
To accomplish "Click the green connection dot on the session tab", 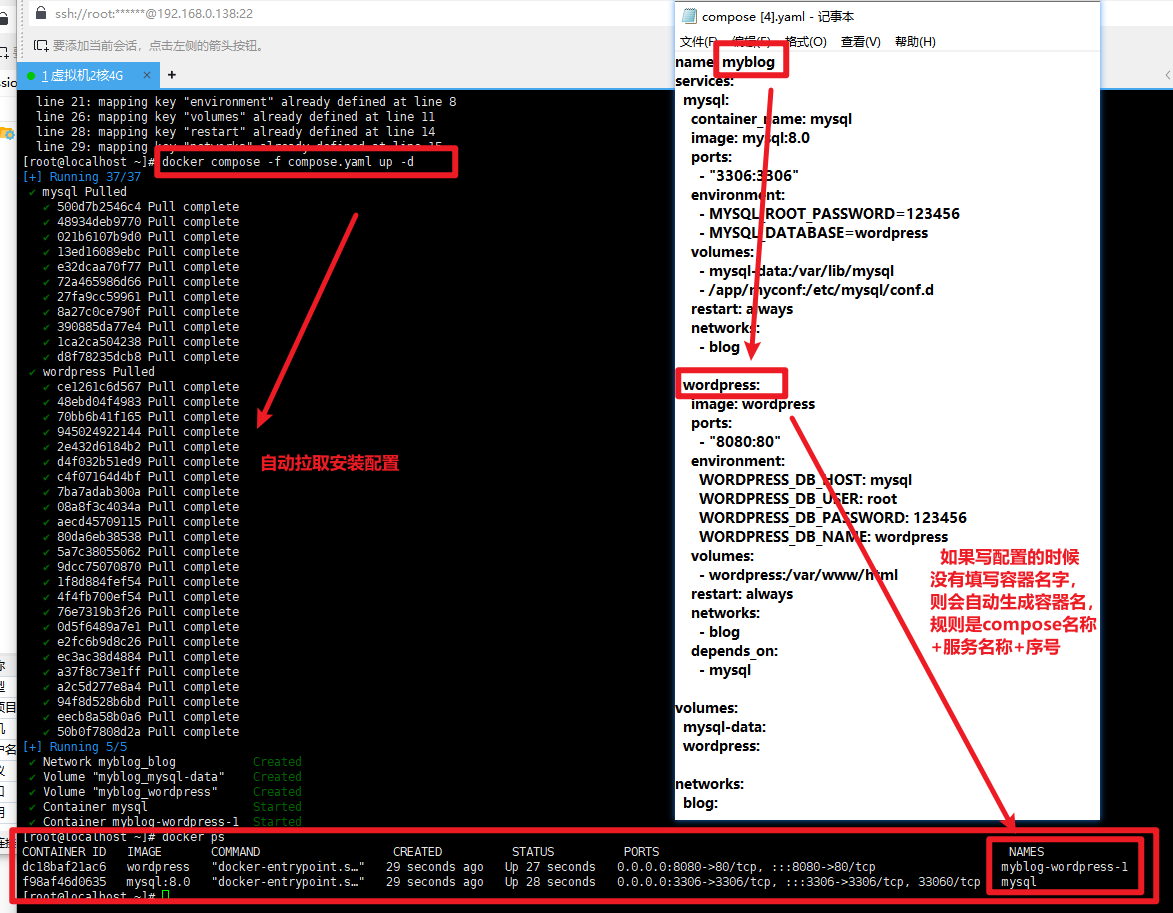I will [x=31, y=76].
